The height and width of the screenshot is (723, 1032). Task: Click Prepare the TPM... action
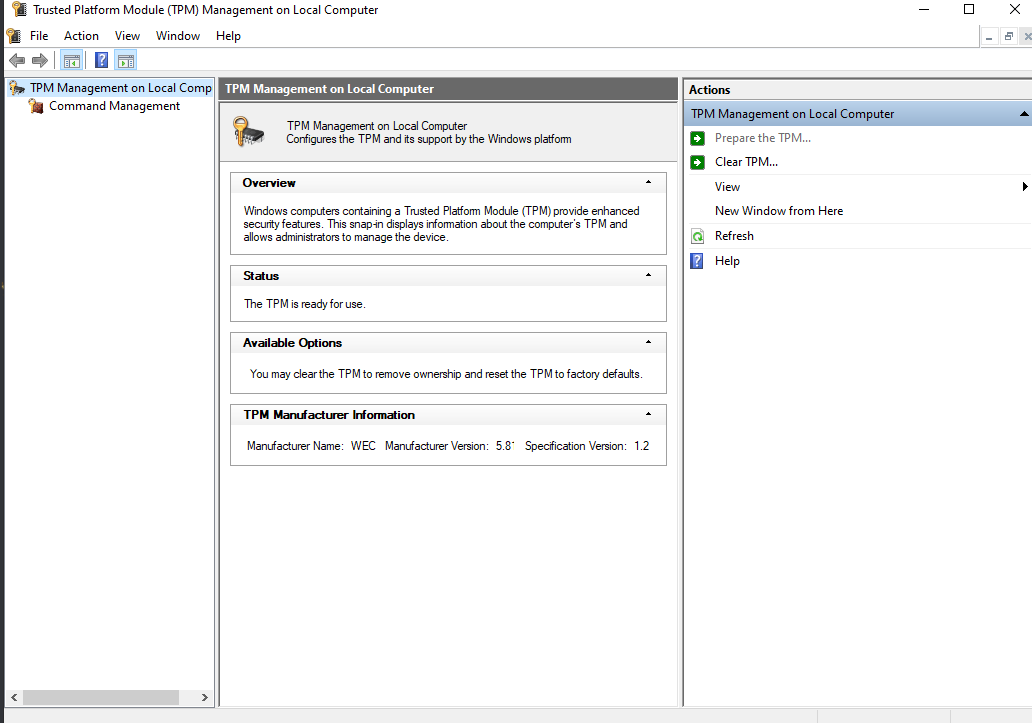[763, 138]
